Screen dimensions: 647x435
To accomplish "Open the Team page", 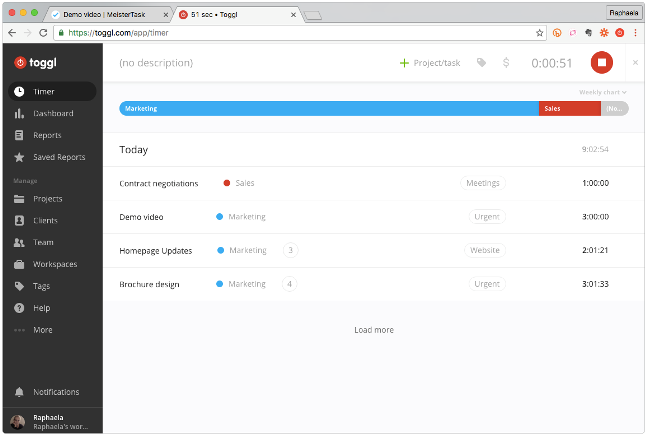I will (x=42, y=242).
